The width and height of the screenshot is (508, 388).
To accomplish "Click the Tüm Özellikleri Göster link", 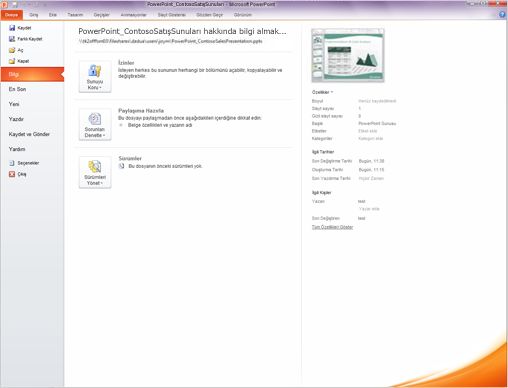I will 332,227.
